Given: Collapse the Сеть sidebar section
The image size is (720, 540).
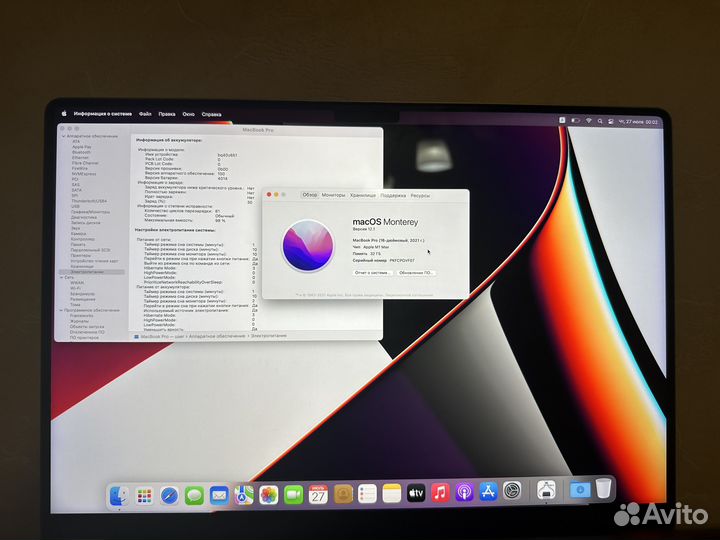Looking at the screenshot, I should [x=62, y=277].
